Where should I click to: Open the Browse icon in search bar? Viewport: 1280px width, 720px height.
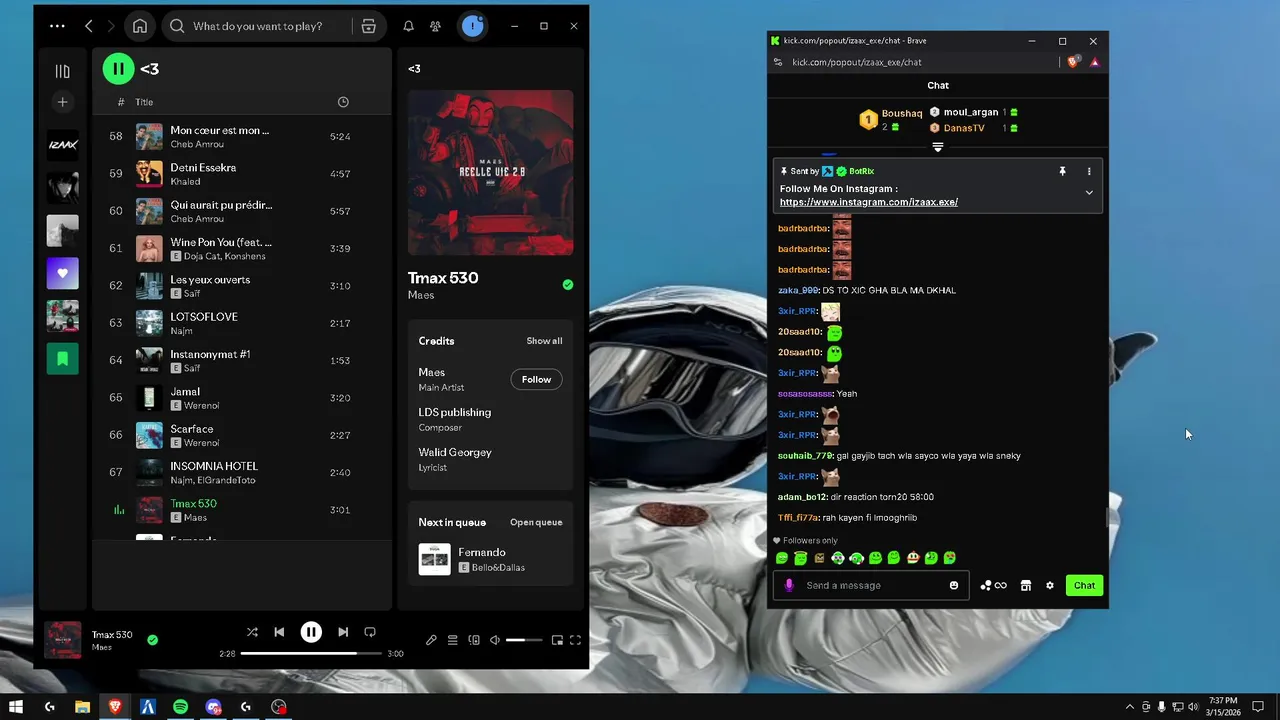point(369,26)
